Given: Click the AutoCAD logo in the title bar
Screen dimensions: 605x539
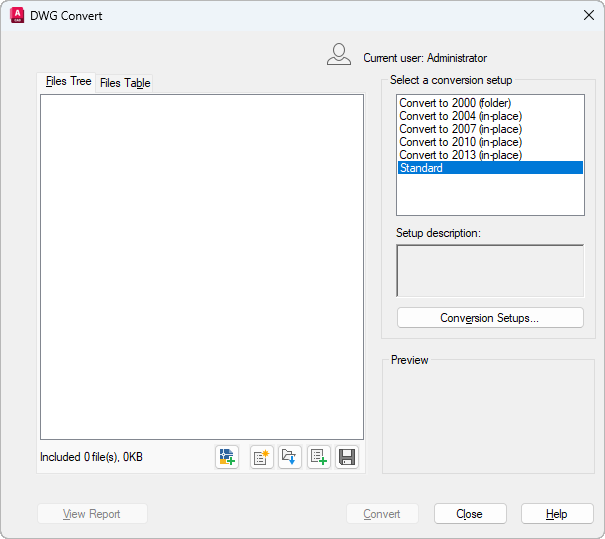Looking at the screenshot, I should (16, 15).
